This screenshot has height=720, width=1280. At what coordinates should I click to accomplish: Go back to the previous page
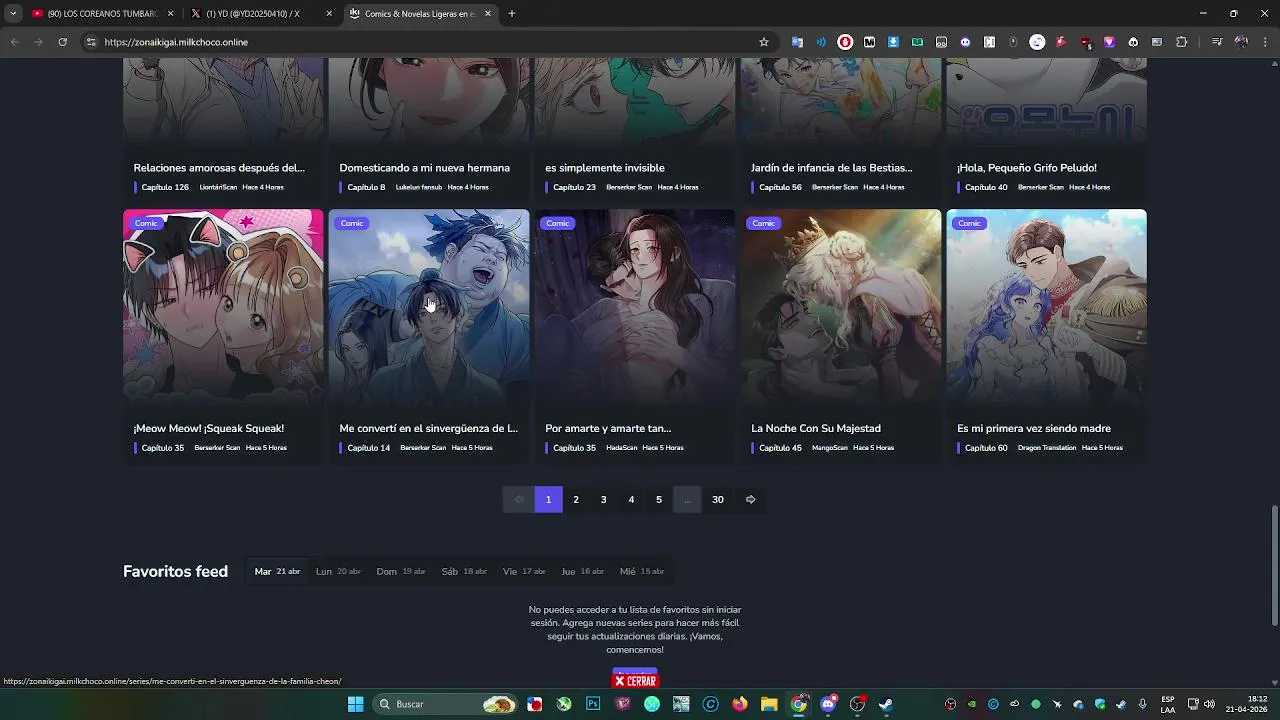click(x=14, y=42)
